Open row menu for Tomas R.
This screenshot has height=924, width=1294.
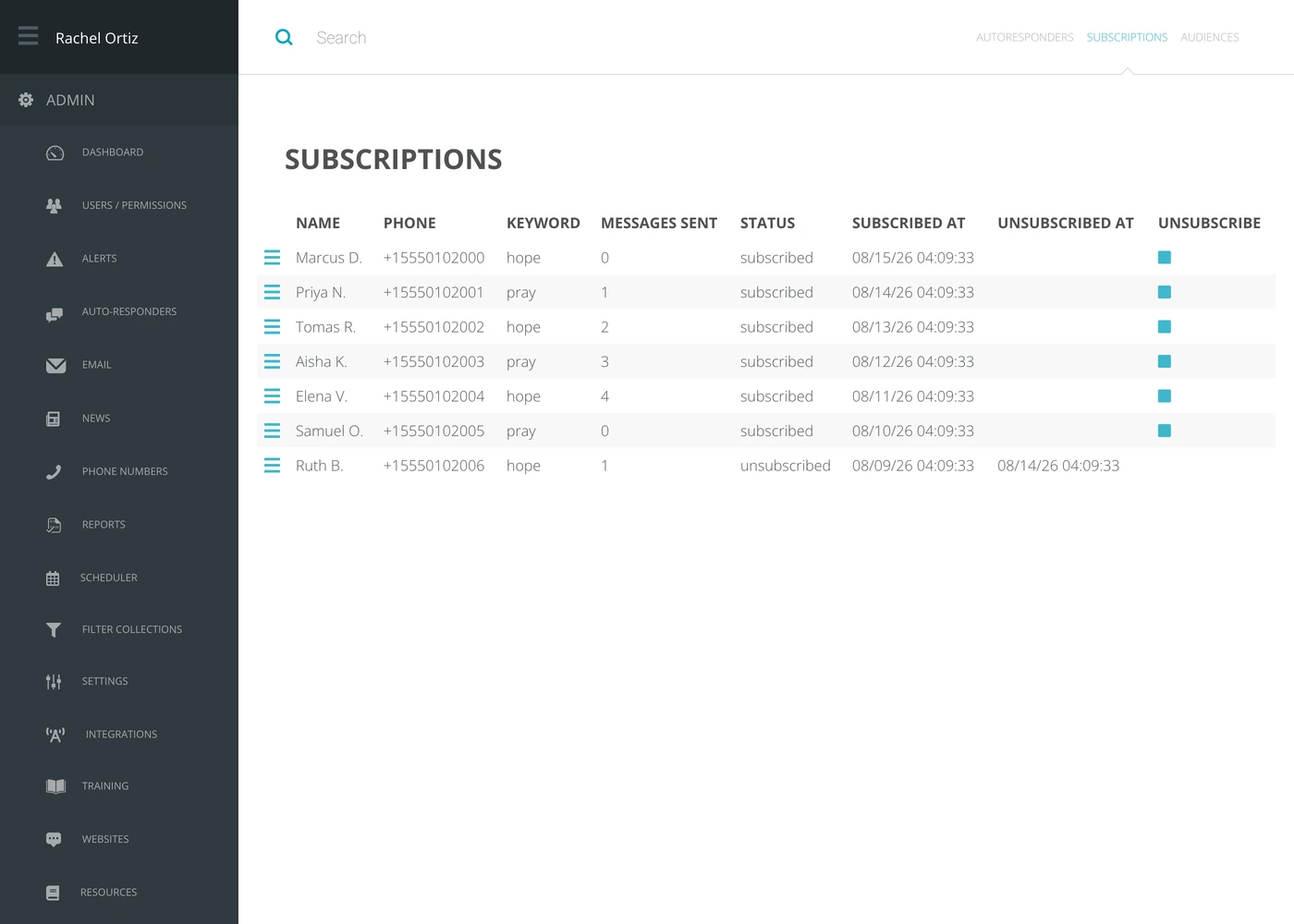coord(272,327)
